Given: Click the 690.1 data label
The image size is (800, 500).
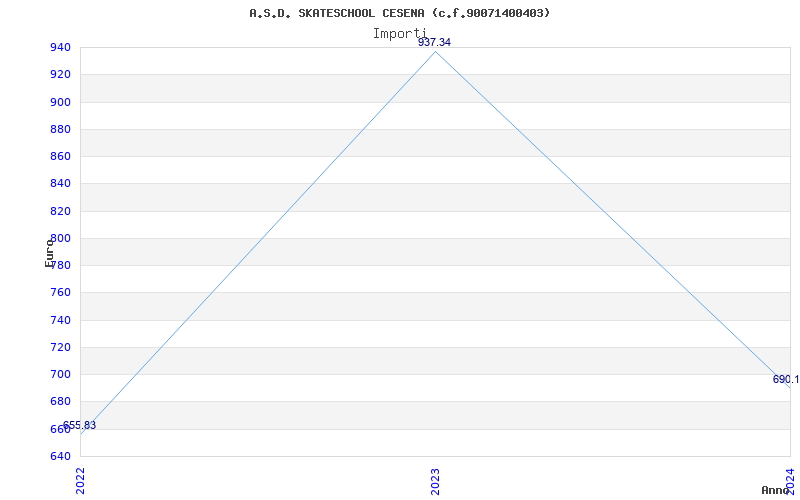Looking at the screenshot, I should 786,379.
